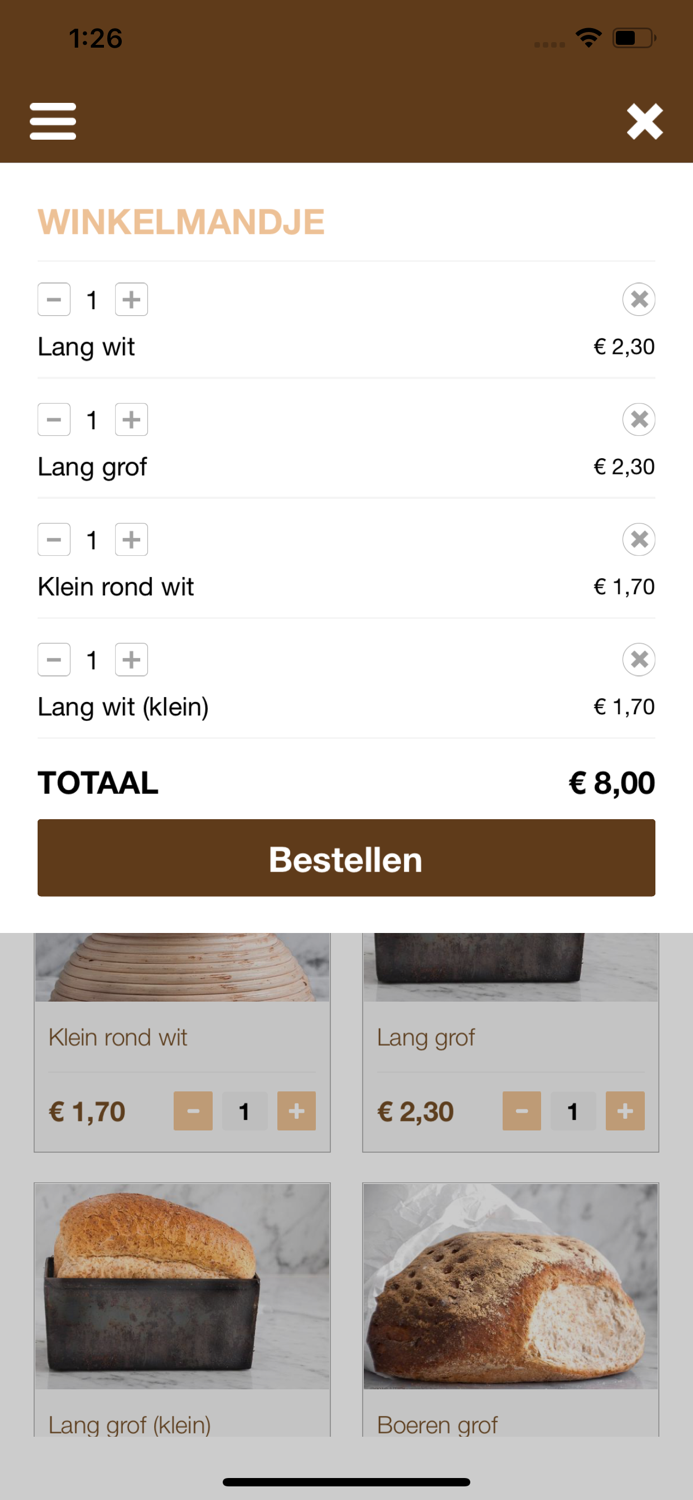693x1500 pixels.
Task: Close the Winkelmandje overlay
Action: tap(644, 121)
